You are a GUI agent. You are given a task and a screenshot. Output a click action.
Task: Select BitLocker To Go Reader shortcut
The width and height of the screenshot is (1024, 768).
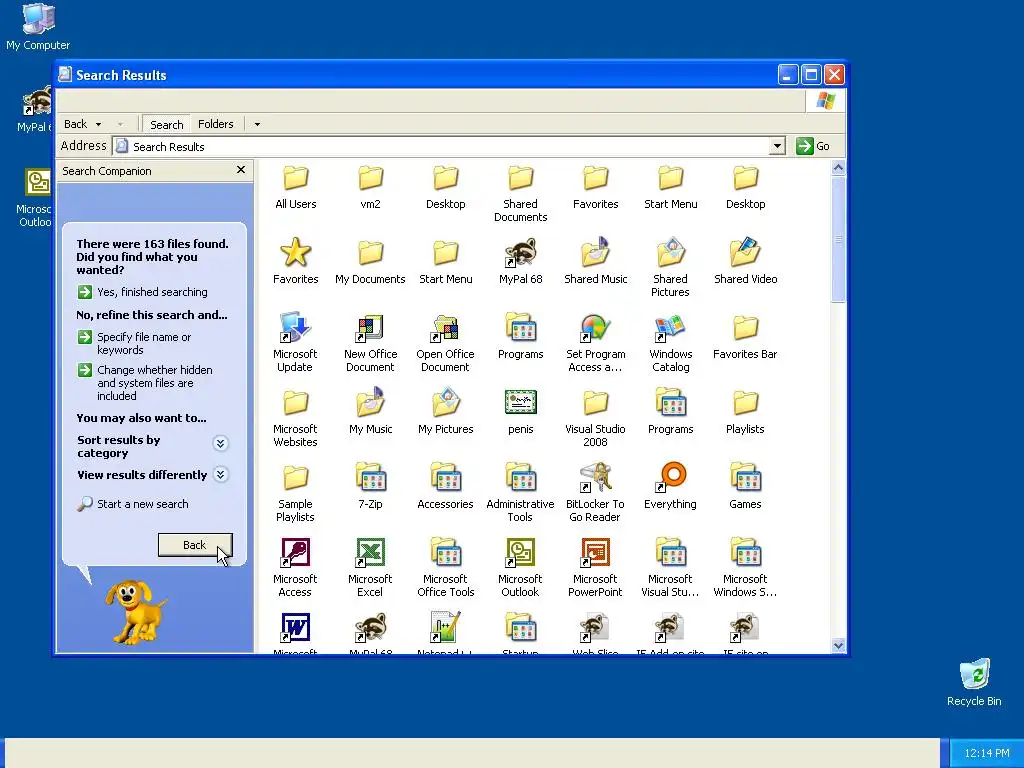click(x=596, y=493)
